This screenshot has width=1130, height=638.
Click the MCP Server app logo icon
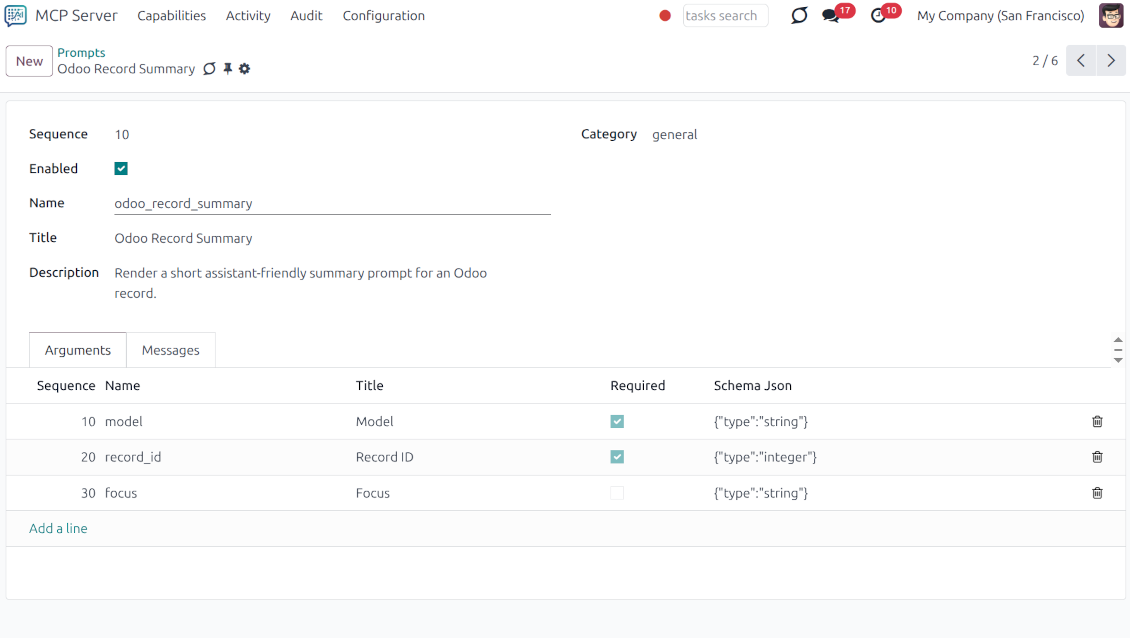pos(14,15)
